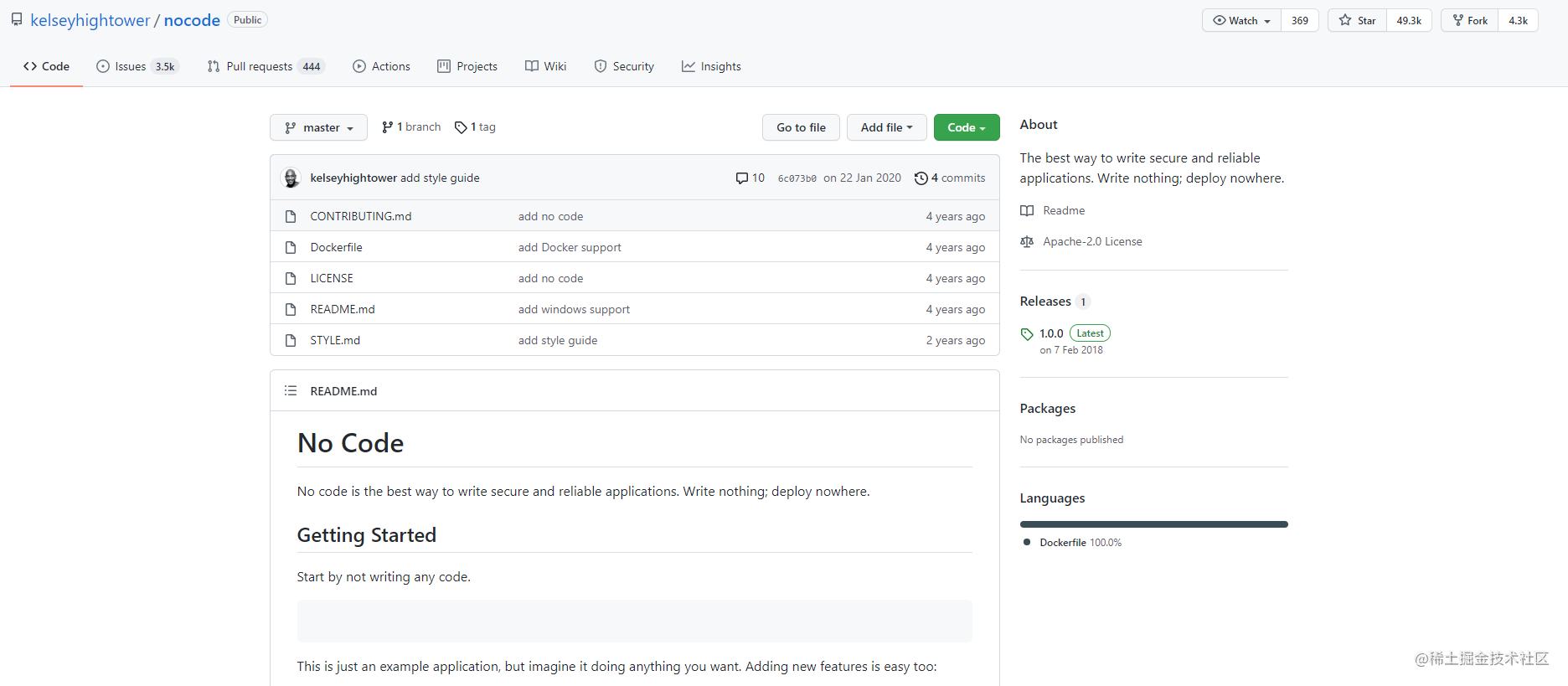Click the Watch button
Viewport: 1568px width, 686px height.
1241,20
